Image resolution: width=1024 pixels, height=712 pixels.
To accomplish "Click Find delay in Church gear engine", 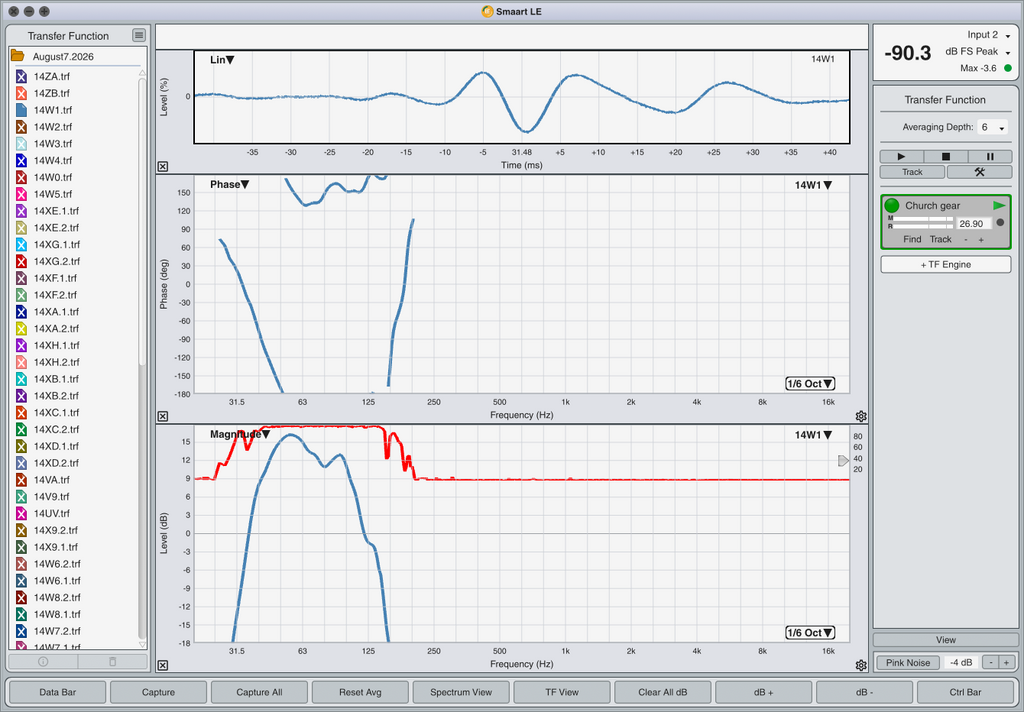I will (x=912, y=239).
